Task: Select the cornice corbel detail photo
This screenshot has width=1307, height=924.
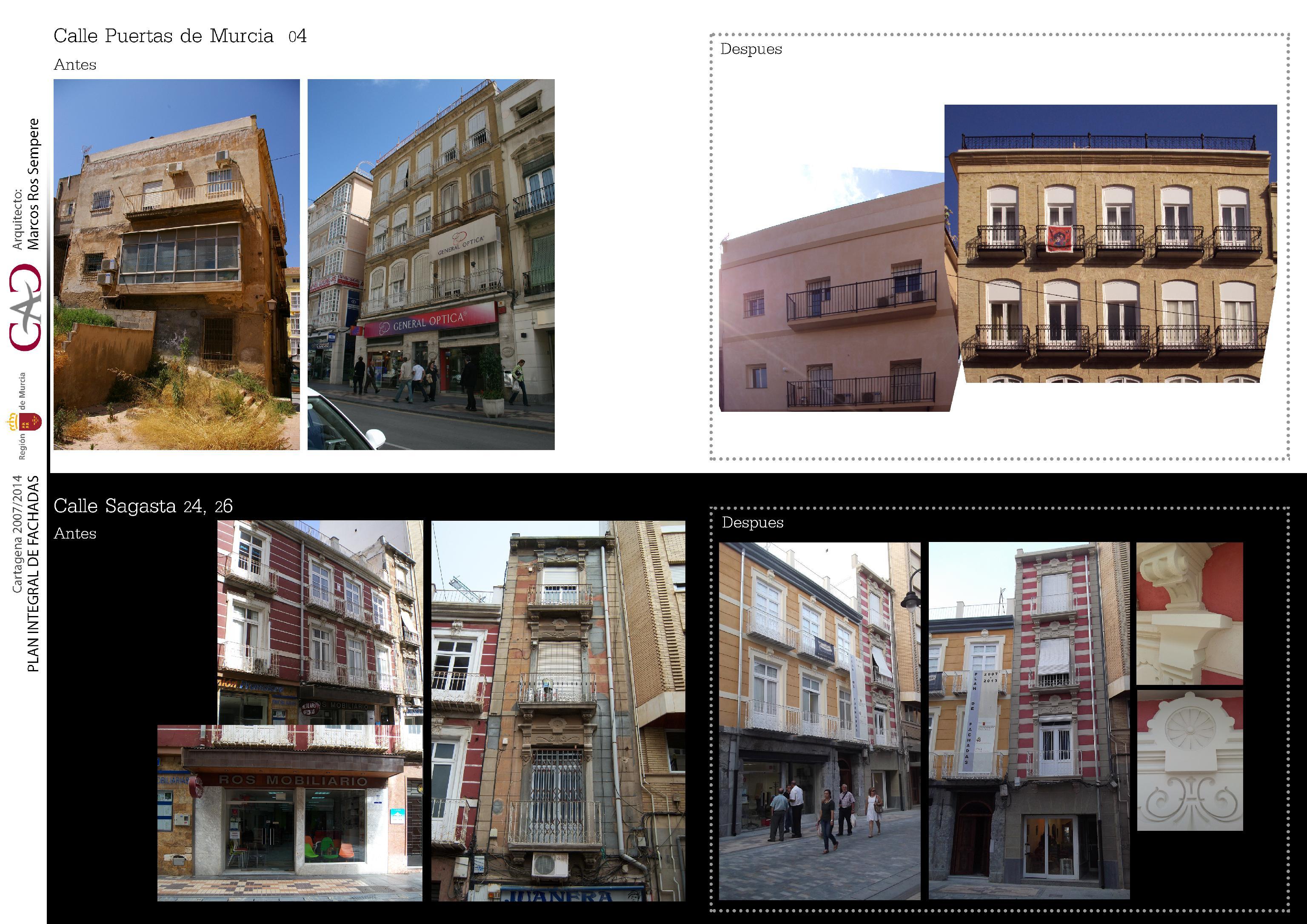Action: (1190, 613)
